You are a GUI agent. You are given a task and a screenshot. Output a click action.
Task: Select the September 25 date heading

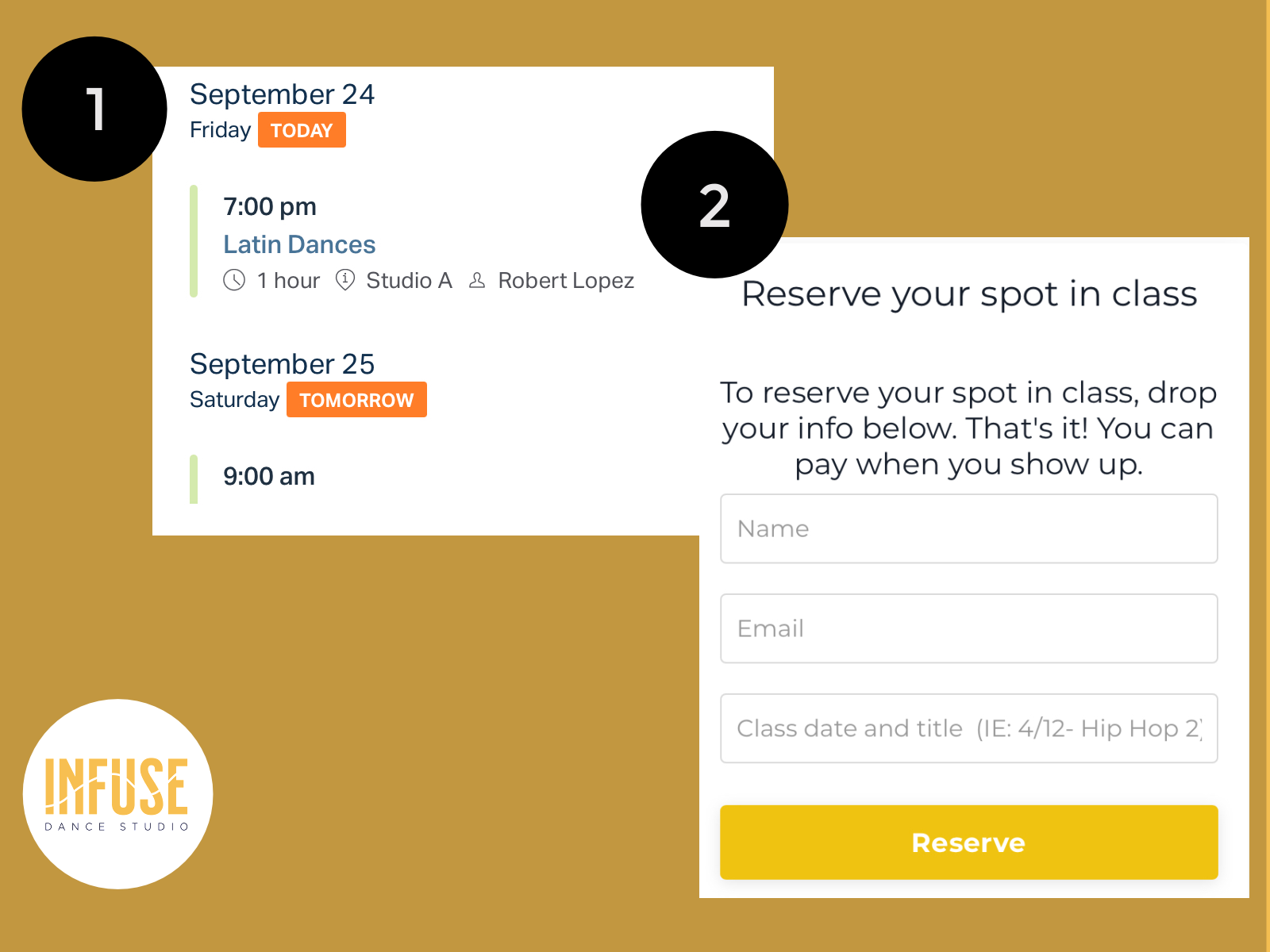(282, 364)
